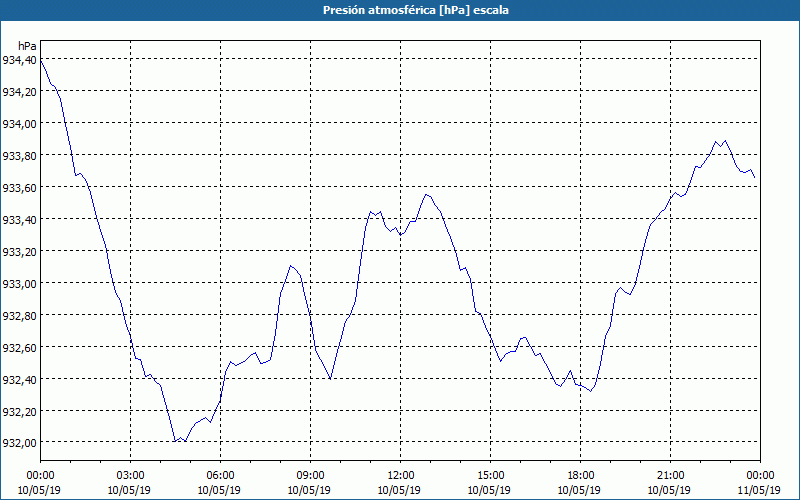Click the 03:00 time axis label

click(131, 476)
